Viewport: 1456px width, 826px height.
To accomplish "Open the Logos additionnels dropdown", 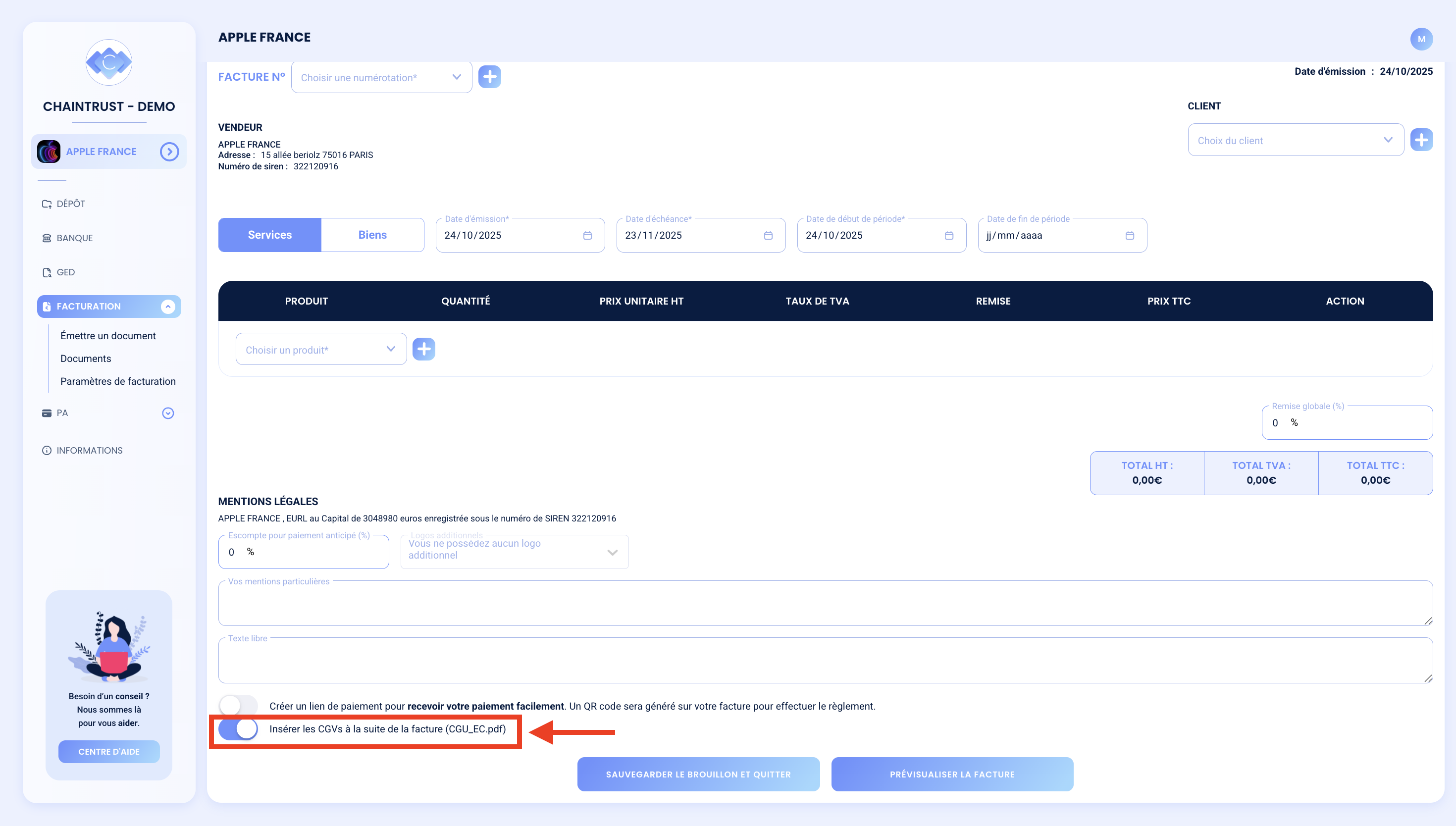I will [515, 552].
